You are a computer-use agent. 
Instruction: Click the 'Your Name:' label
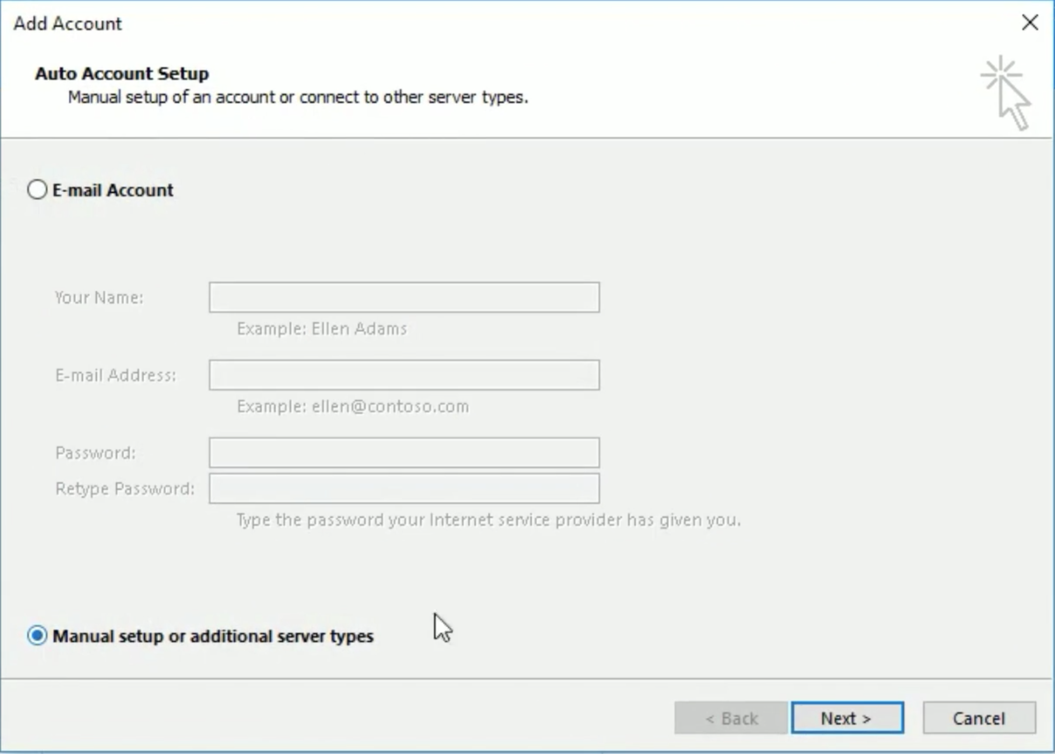(x=99, y=298)
